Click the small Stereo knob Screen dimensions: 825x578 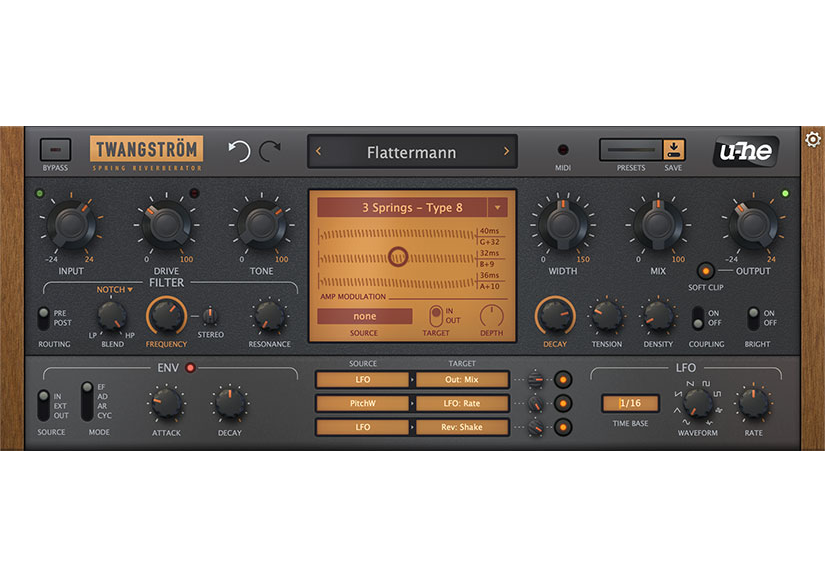pos(210,316)
